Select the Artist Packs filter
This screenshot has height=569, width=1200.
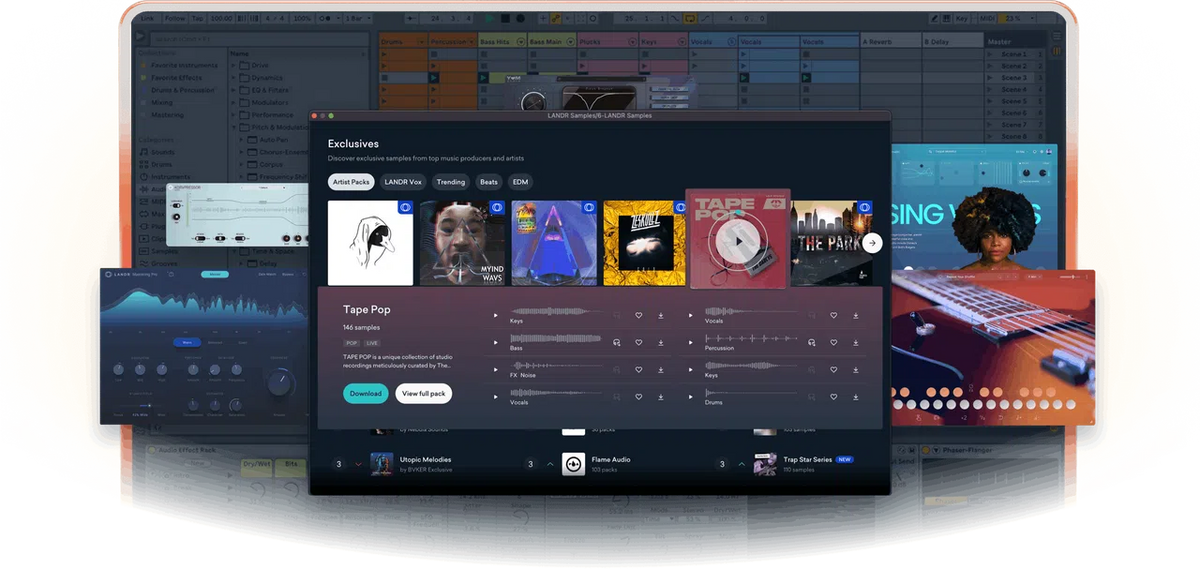[351, 182]
